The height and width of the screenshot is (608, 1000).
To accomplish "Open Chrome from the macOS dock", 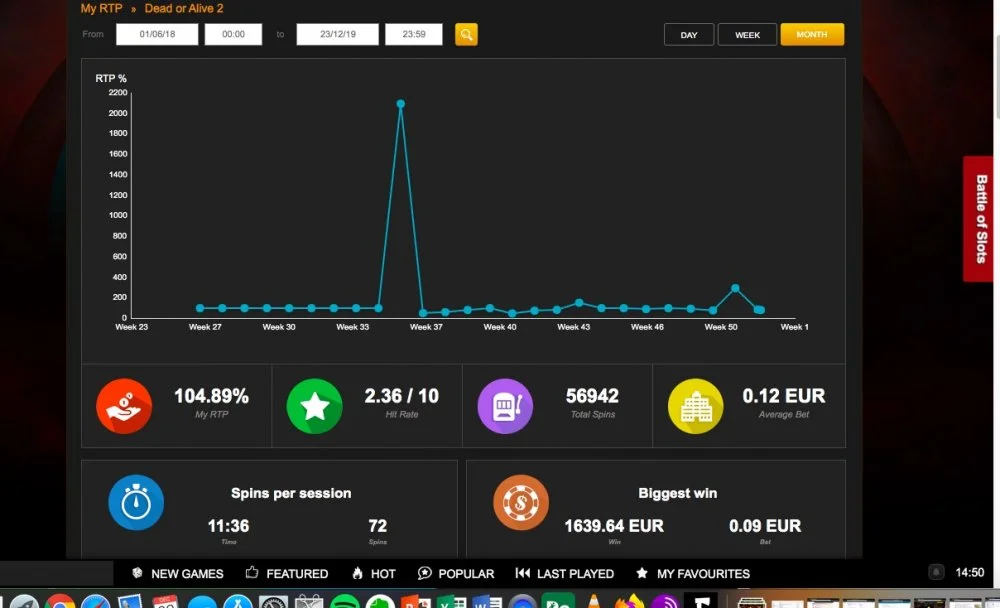I will pos(59,601).
